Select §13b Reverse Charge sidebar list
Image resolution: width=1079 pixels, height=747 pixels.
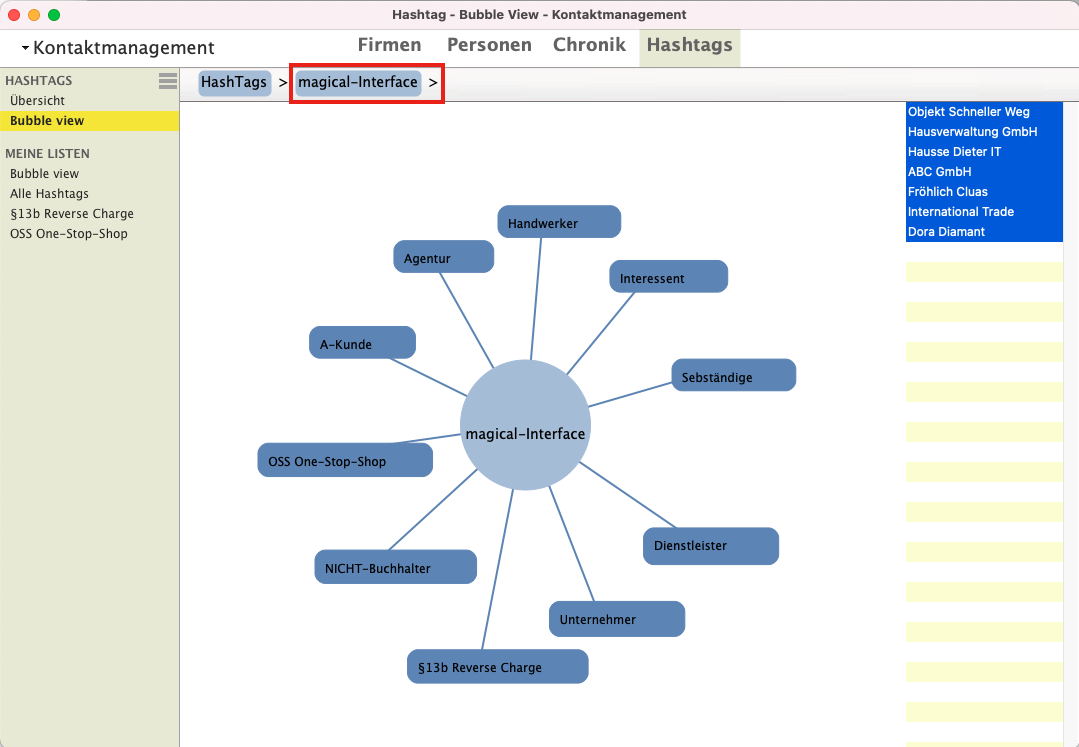71,214
